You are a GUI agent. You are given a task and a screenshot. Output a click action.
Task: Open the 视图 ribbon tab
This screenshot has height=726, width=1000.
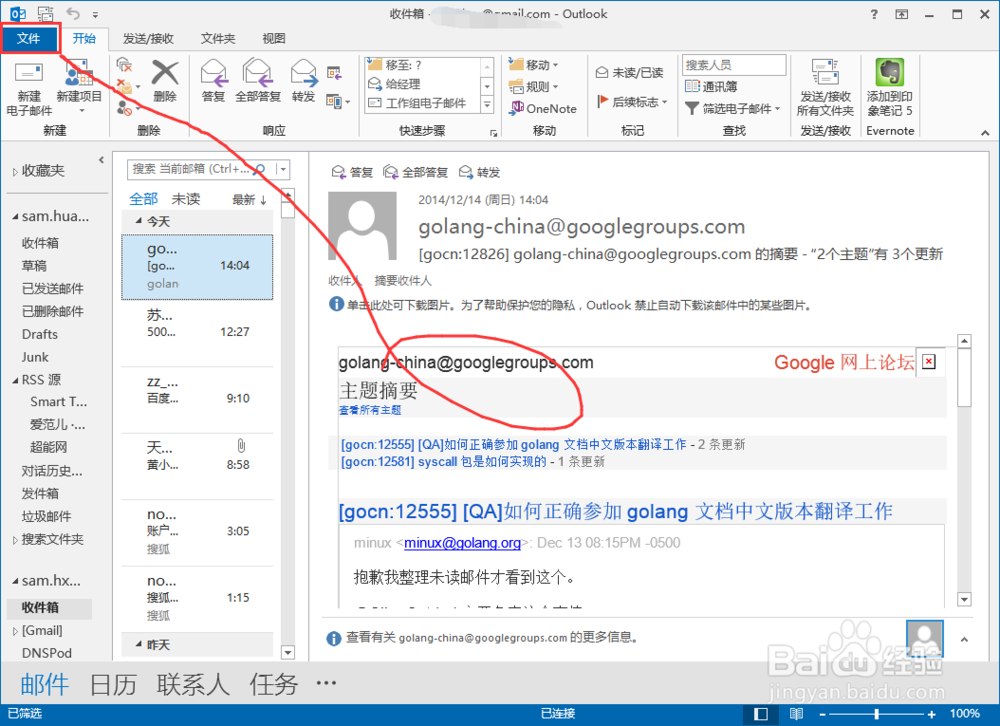[x=274, y=38]
